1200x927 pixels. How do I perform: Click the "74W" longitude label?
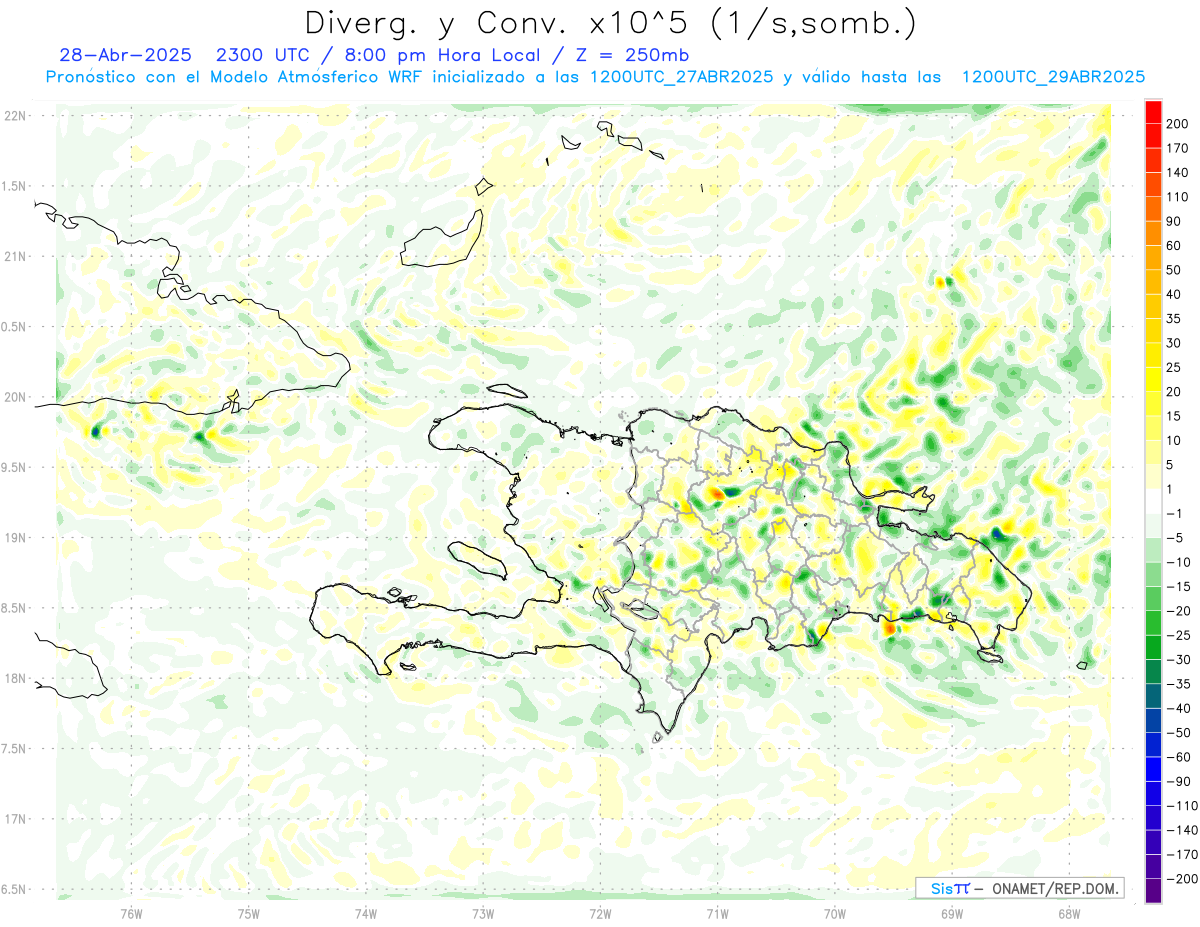pyautogui.click(x=365, y=914)
